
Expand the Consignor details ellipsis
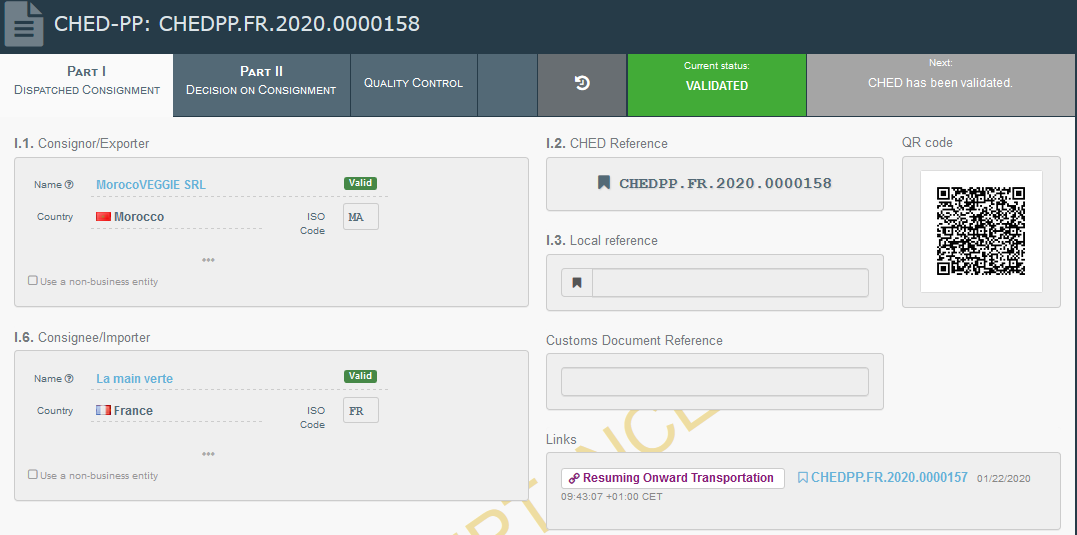pyautogui.click(x=208, y=260)
